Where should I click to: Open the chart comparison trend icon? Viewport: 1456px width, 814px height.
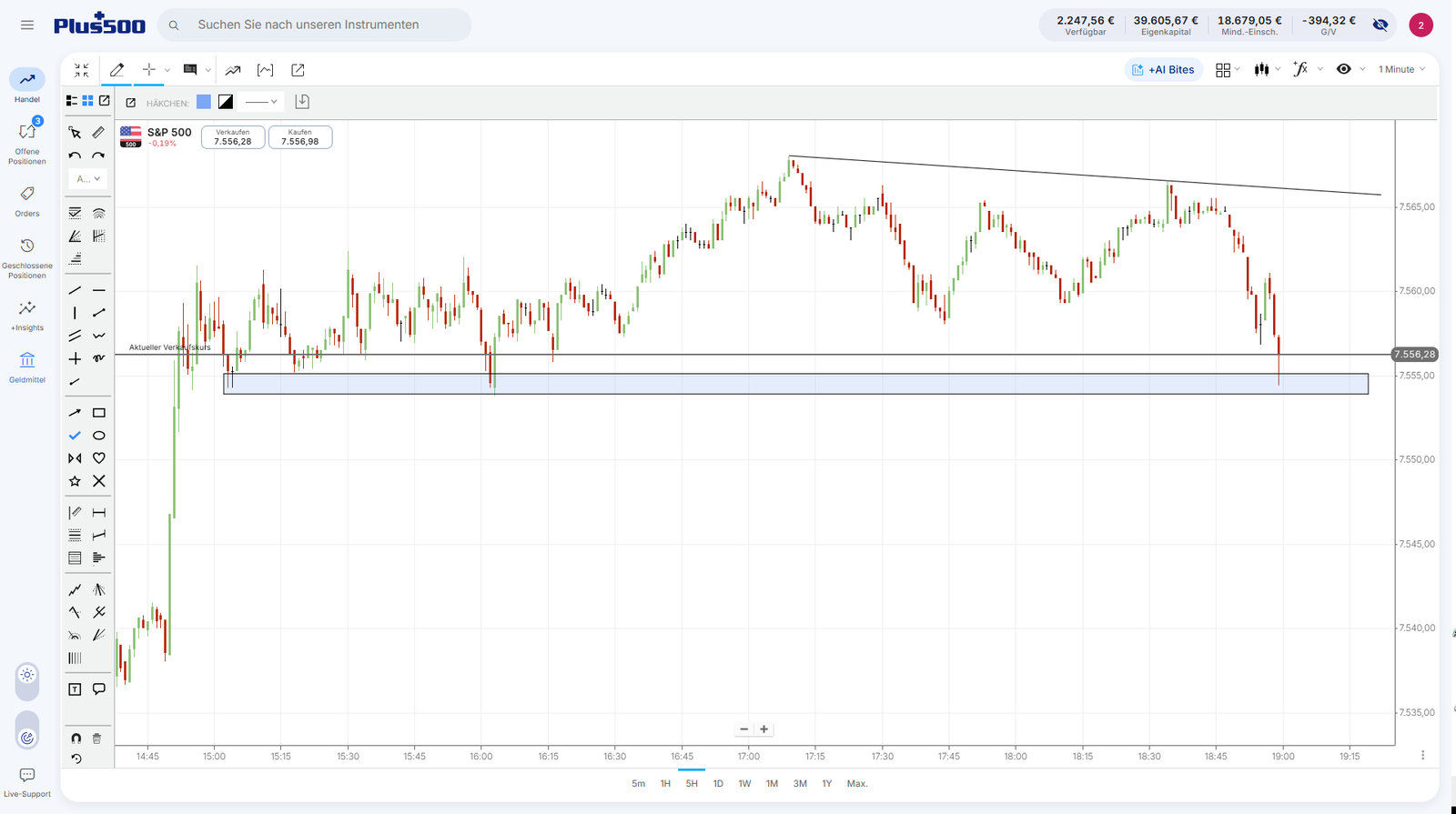[x=233, y=70]
